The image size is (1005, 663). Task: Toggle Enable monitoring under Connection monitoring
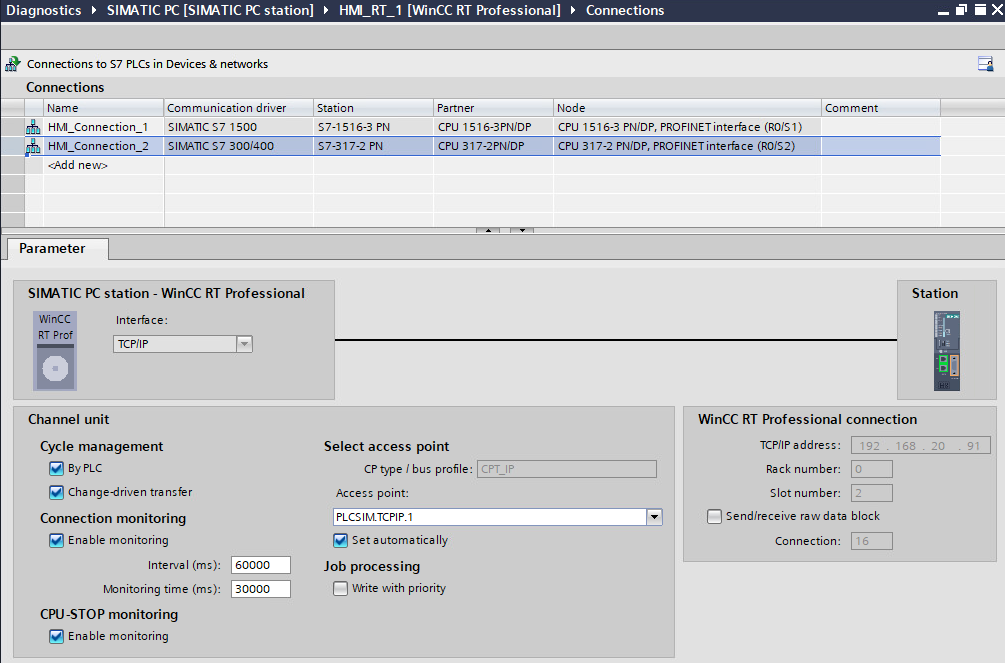[x=56, y=540]
